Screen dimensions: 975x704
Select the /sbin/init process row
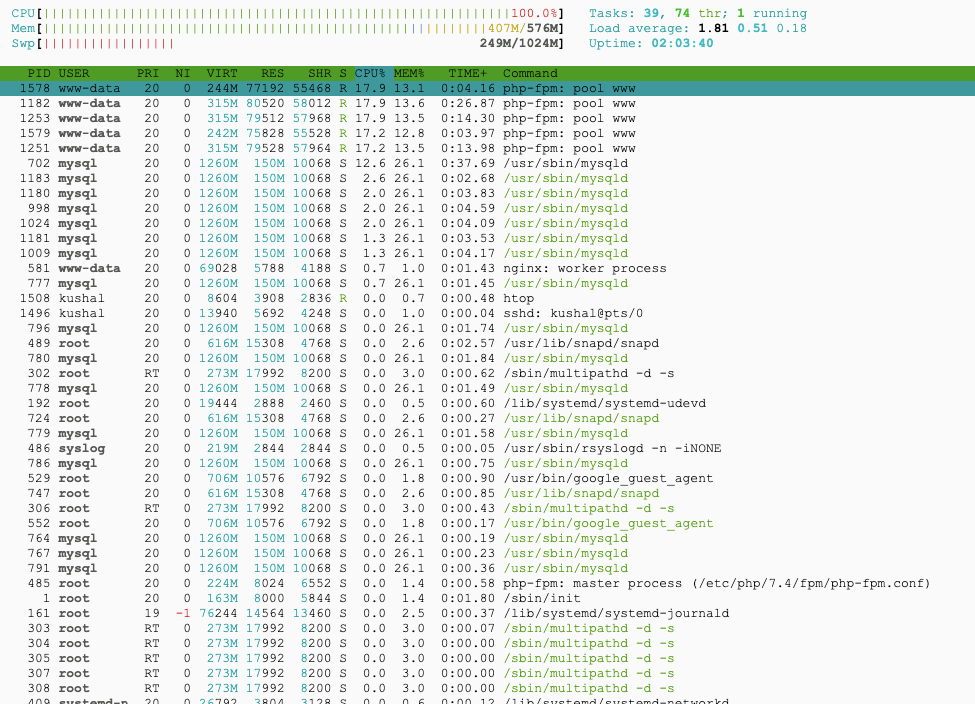tap(488, 598)
